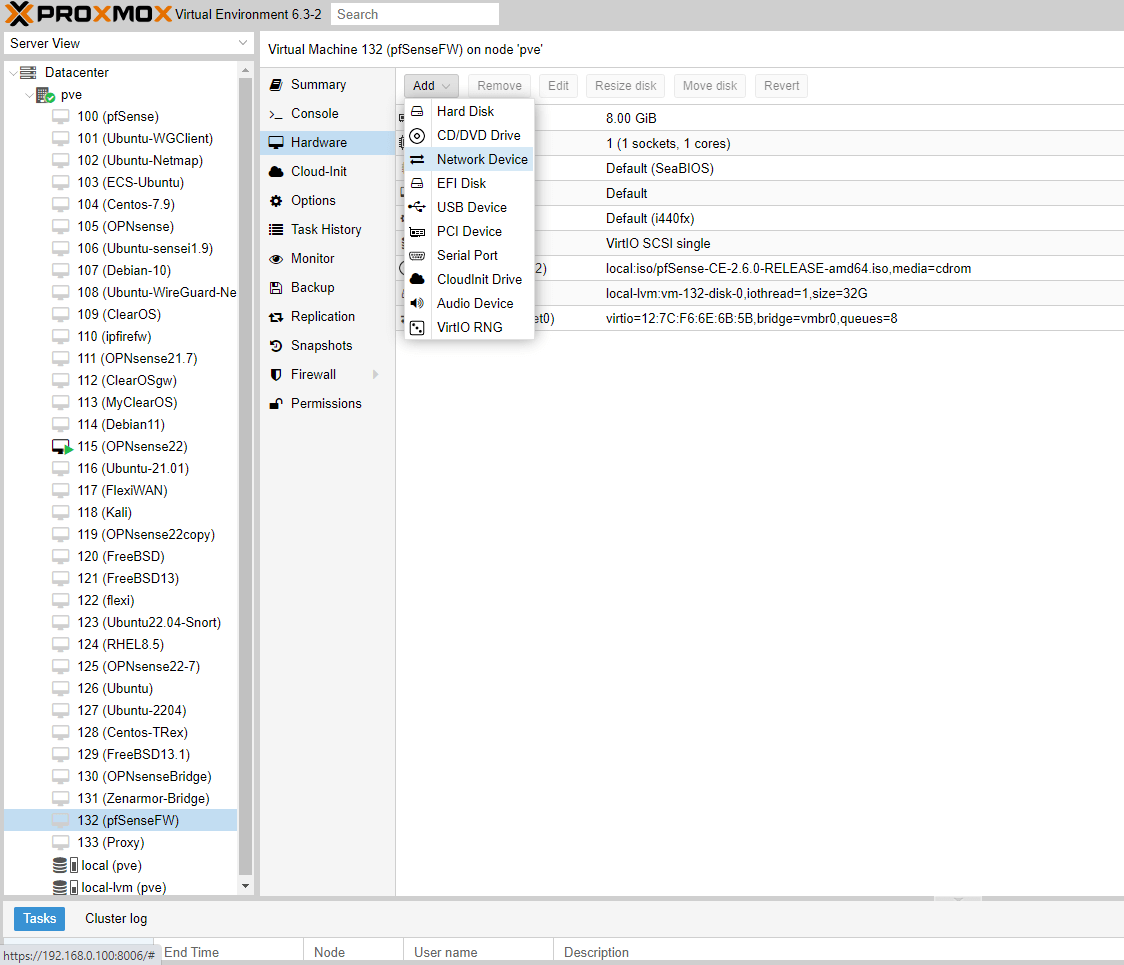Select the local-lvm vm-132-disk-0 row
Image resolution: width=1124 pixels, height=965 pixels.
click(x=760, y=293)
